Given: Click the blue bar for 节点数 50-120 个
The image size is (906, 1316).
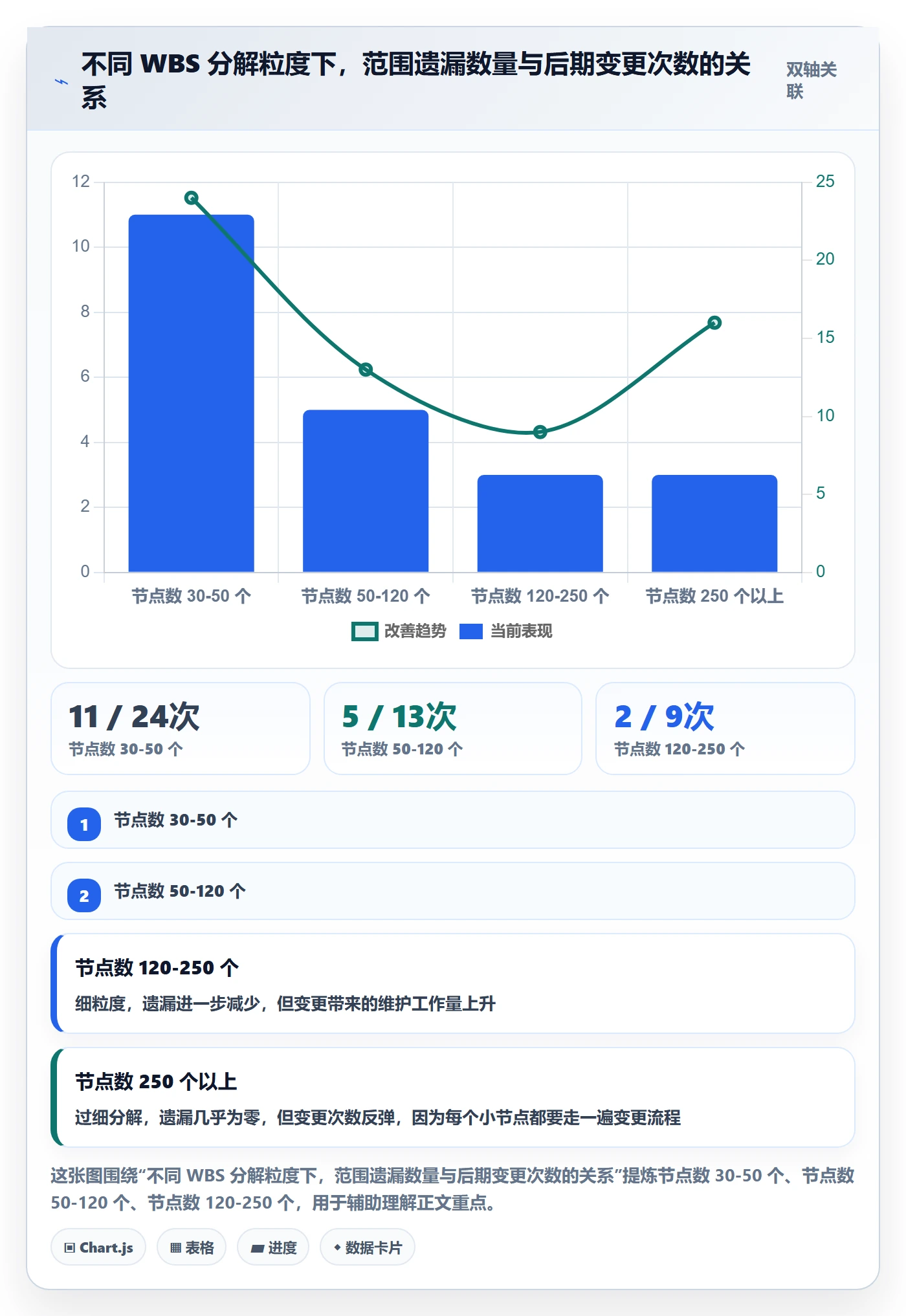Looking at the screenshot, I should (x=366, y=491).
